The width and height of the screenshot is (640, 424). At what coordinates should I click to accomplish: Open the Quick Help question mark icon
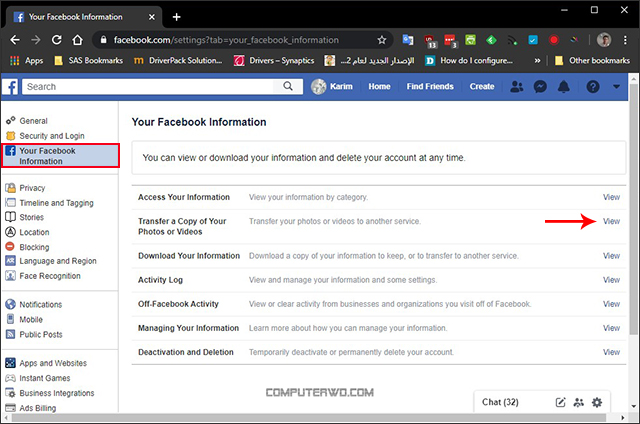tap(593, 87)
